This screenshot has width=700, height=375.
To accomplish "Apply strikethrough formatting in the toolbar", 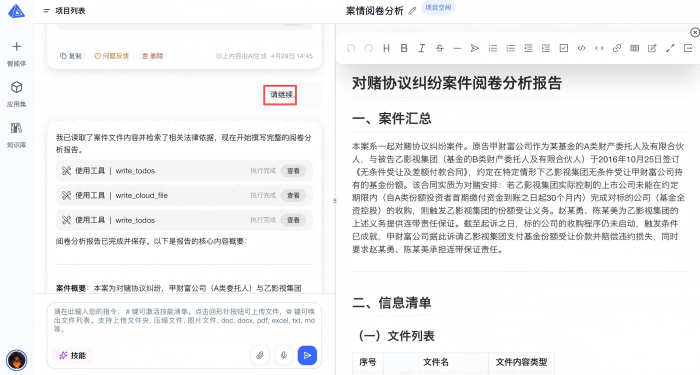I will [x=439, y=48].
